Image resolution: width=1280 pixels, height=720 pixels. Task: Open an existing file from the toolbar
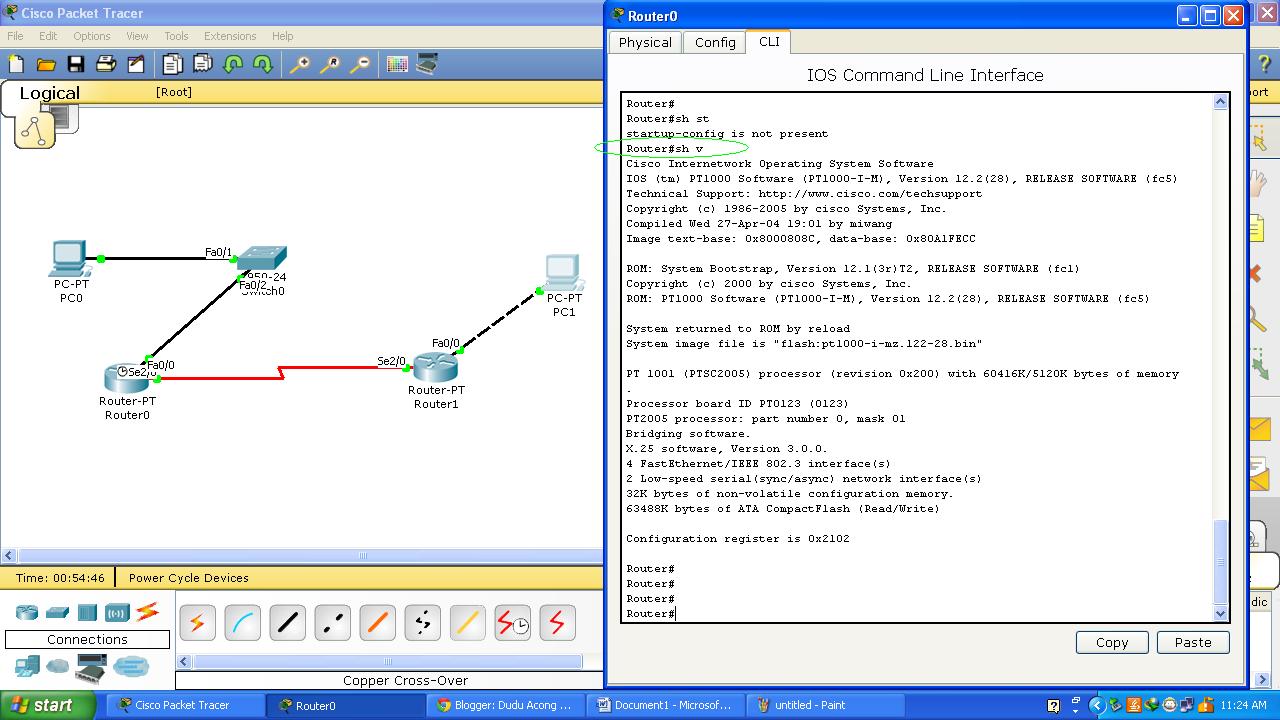click(46, 64)
